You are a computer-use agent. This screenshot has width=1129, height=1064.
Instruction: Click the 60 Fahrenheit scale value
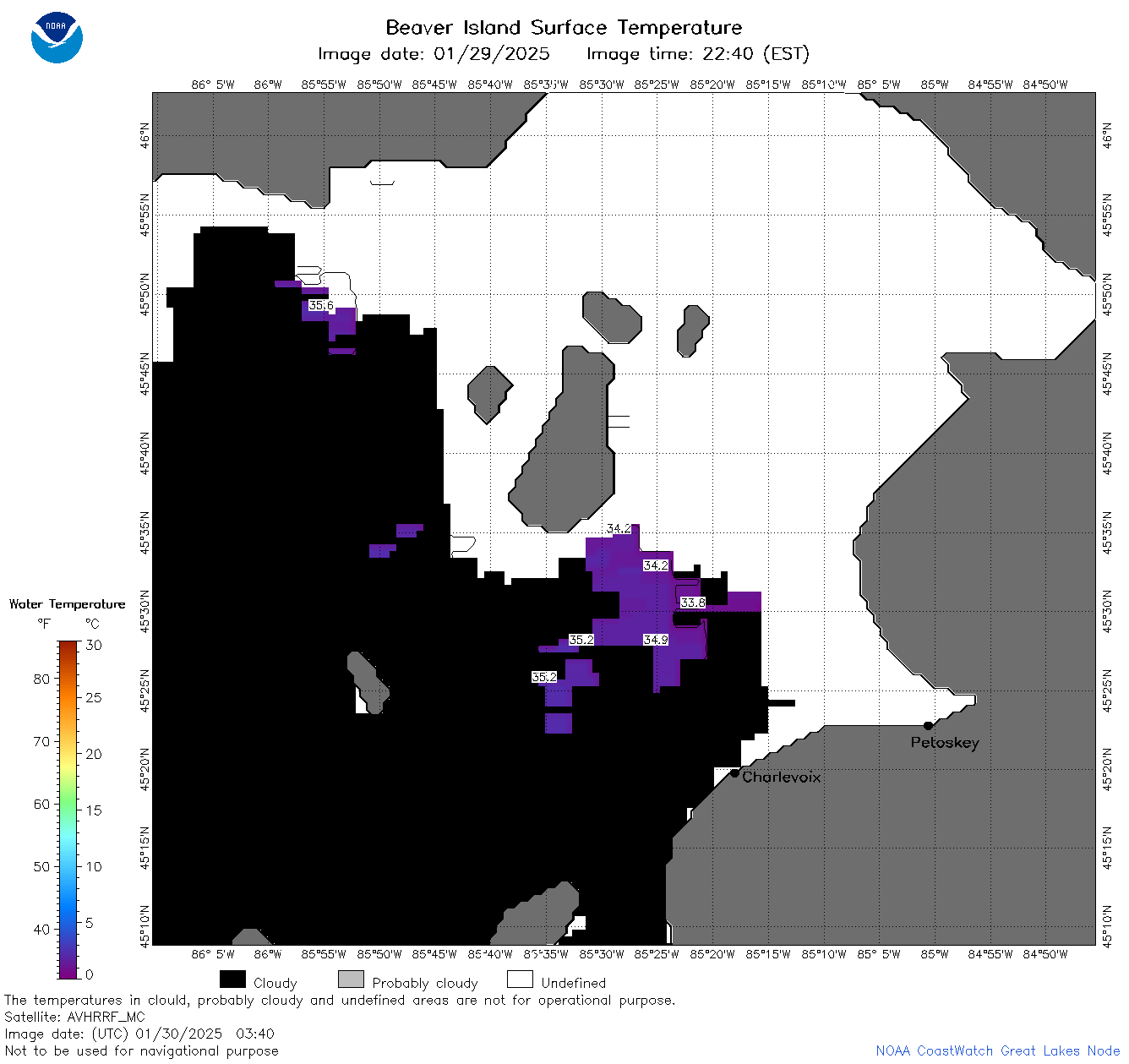[41, 804]
